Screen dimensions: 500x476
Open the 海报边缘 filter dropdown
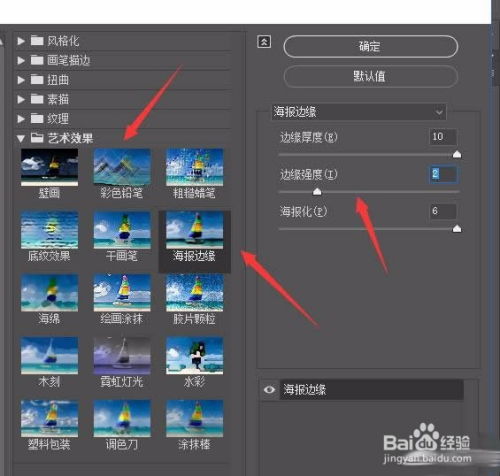(359, 112)
